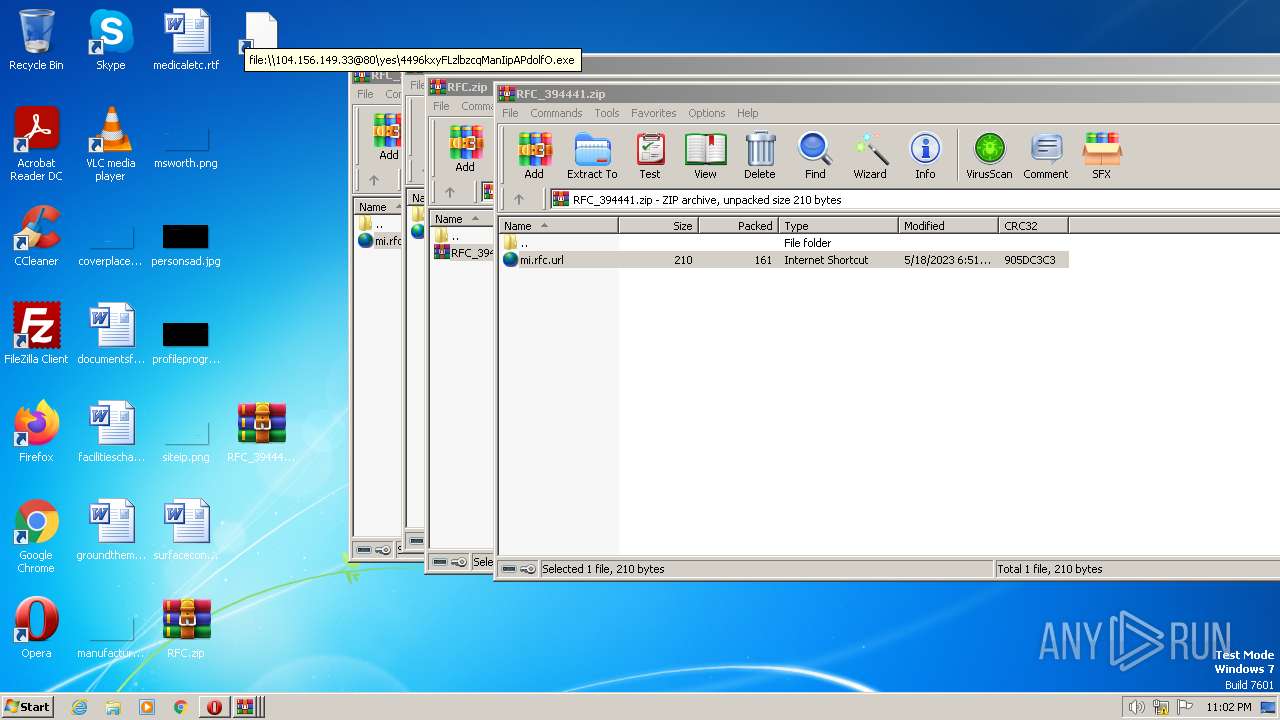The image size is (1280, 720).
Task: Select the parent '..' folder row
Action: [784, 243]
